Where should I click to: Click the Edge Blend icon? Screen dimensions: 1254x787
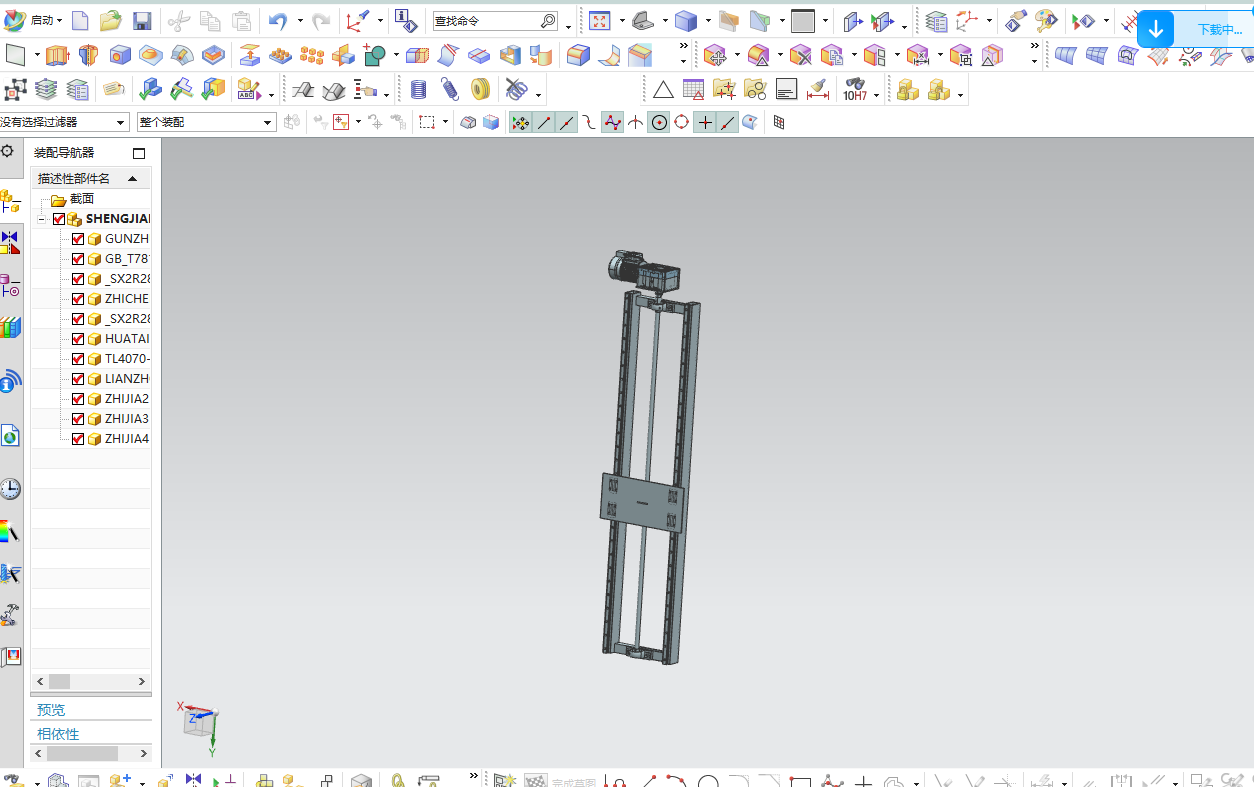(578, 55)
